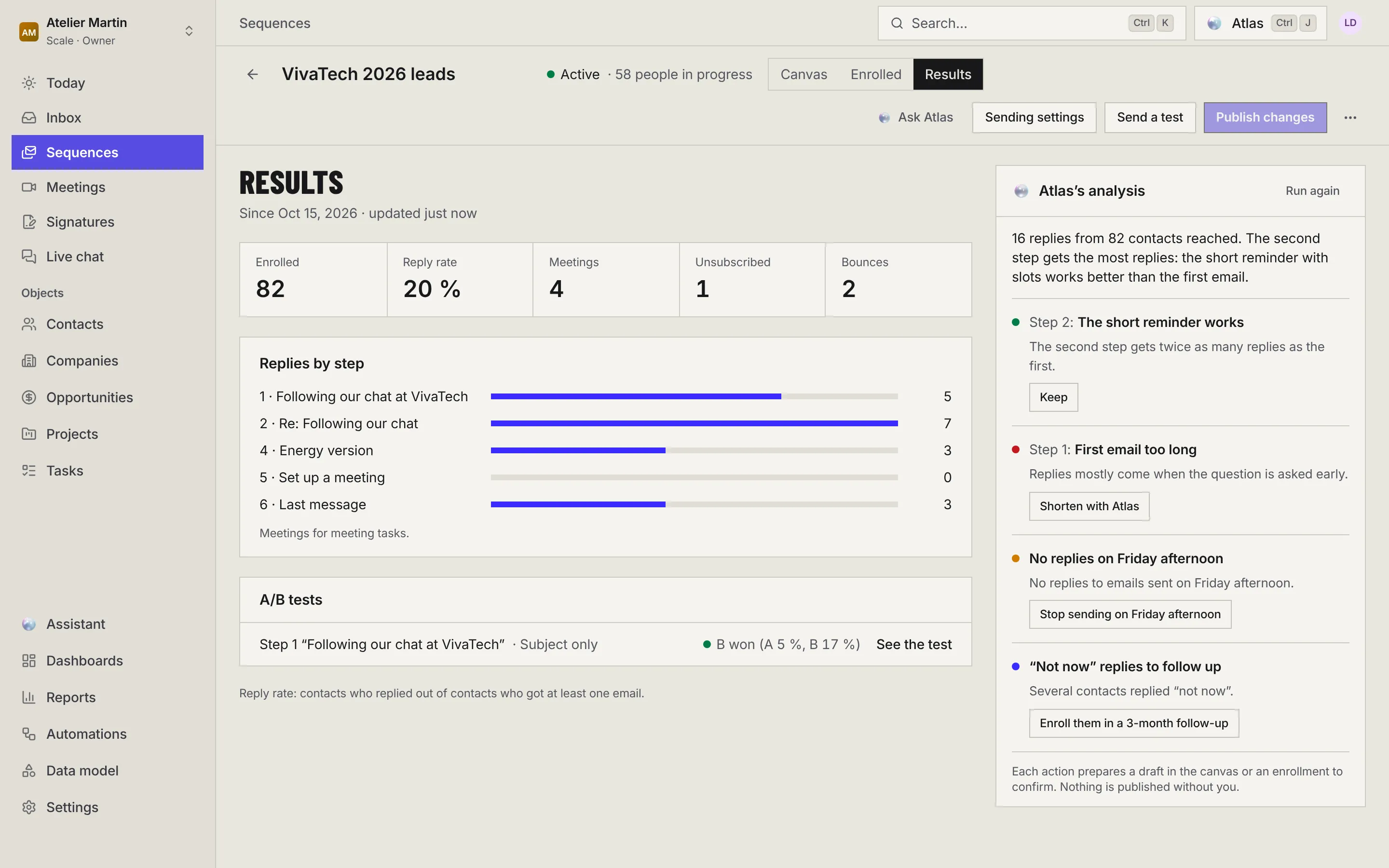Open the Assistant orb in sidebar
The image size is (1389, 868).
[x=29, y=624]
